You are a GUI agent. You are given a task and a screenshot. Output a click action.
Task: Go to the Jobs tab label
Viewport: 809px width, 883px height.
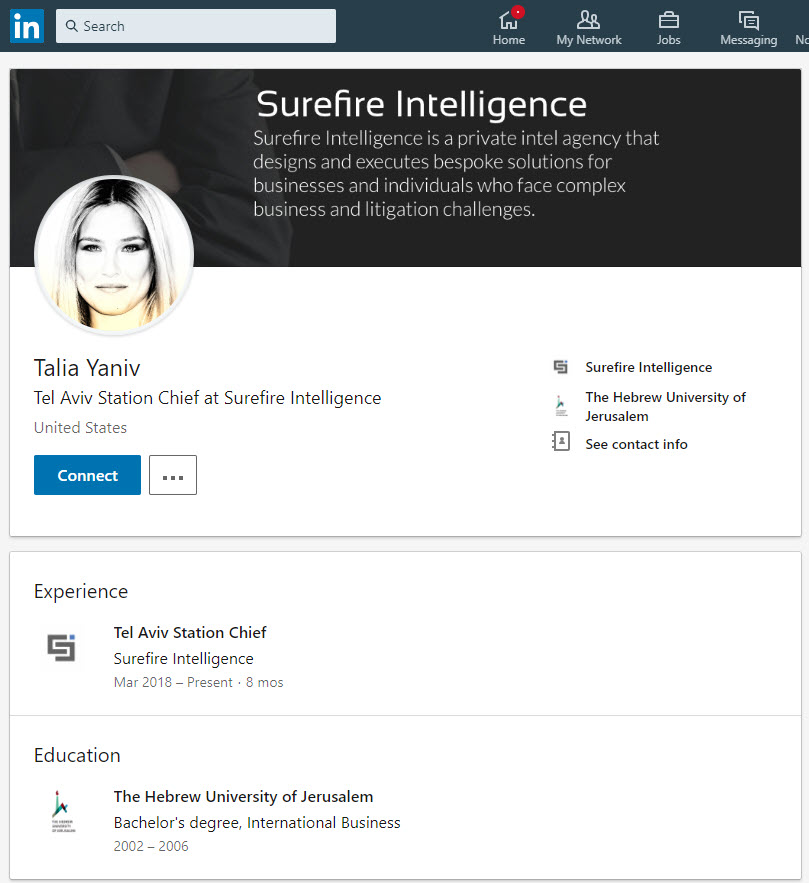click(669, 40)
